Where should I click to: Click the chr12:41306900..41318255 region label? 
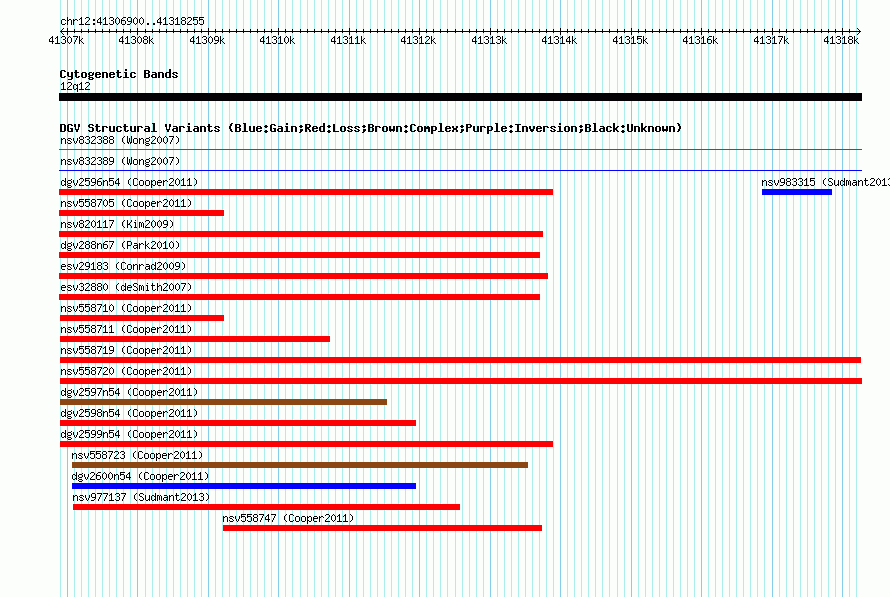pyautogui.click(x=132, y=21)
